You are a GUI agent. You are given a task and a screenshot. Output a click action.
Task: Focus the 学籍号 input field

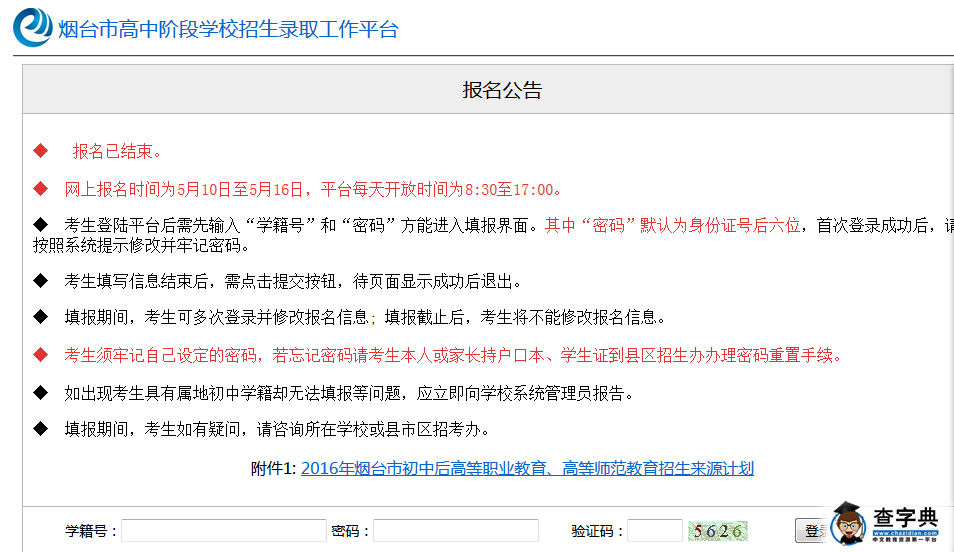(224, 531)
